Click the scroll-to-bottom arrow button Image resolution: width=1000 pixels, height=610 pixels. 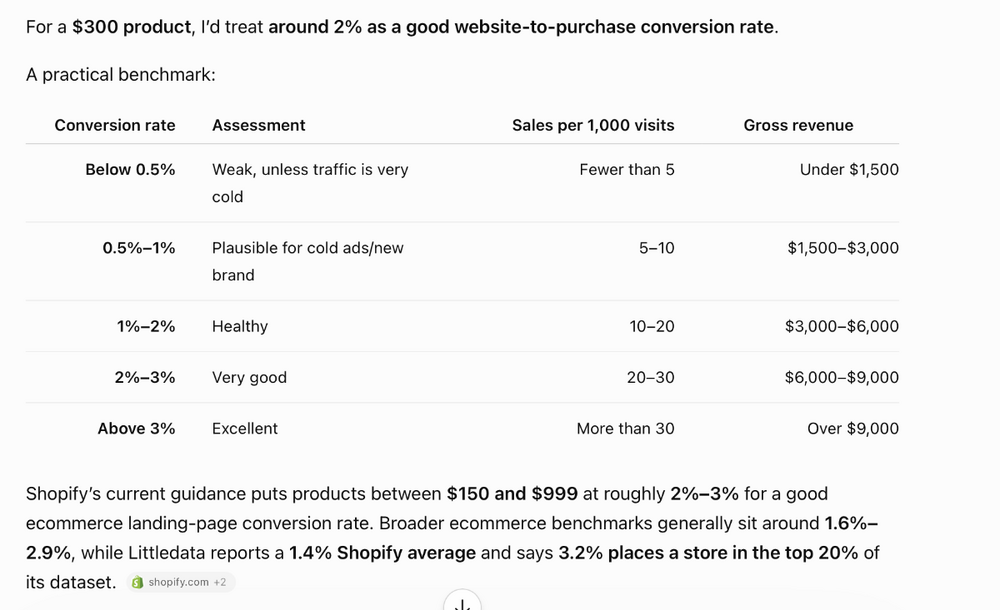pos(462,603)
